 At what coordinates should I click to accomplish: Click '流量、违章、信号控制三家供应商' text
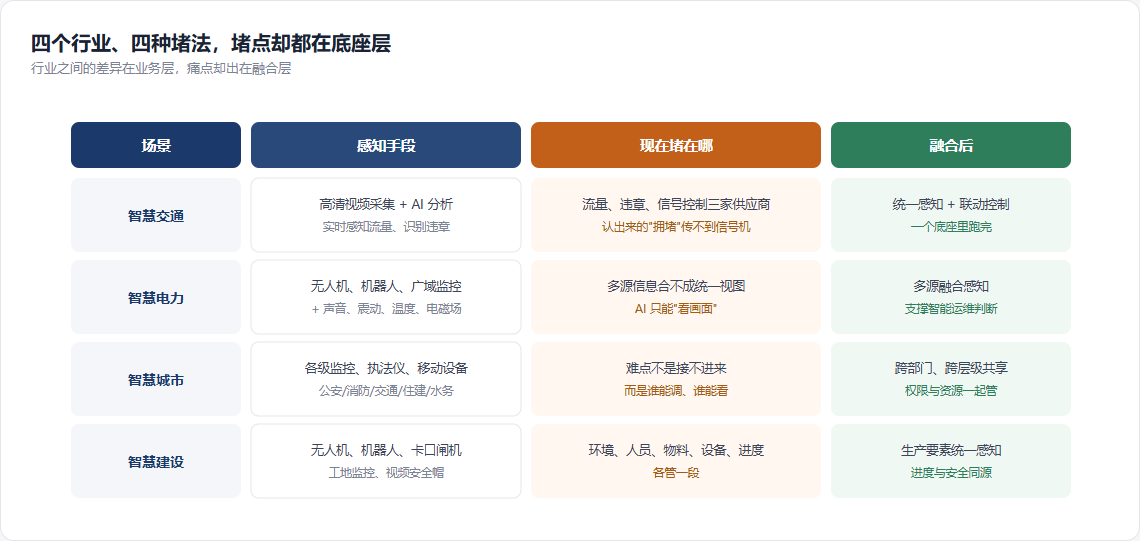pos(676,204)
